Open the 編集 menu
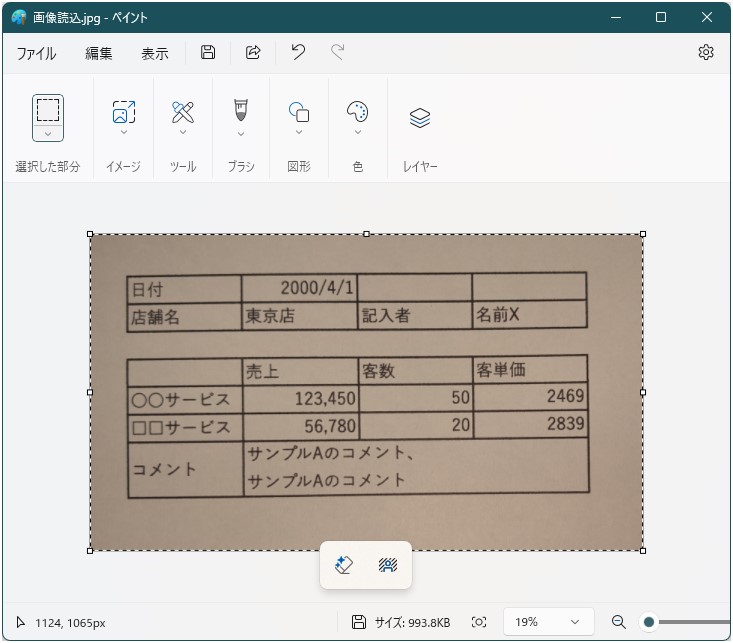Viewport: 733px width, 643px height. pyautogui.click(x=98, y=53)
